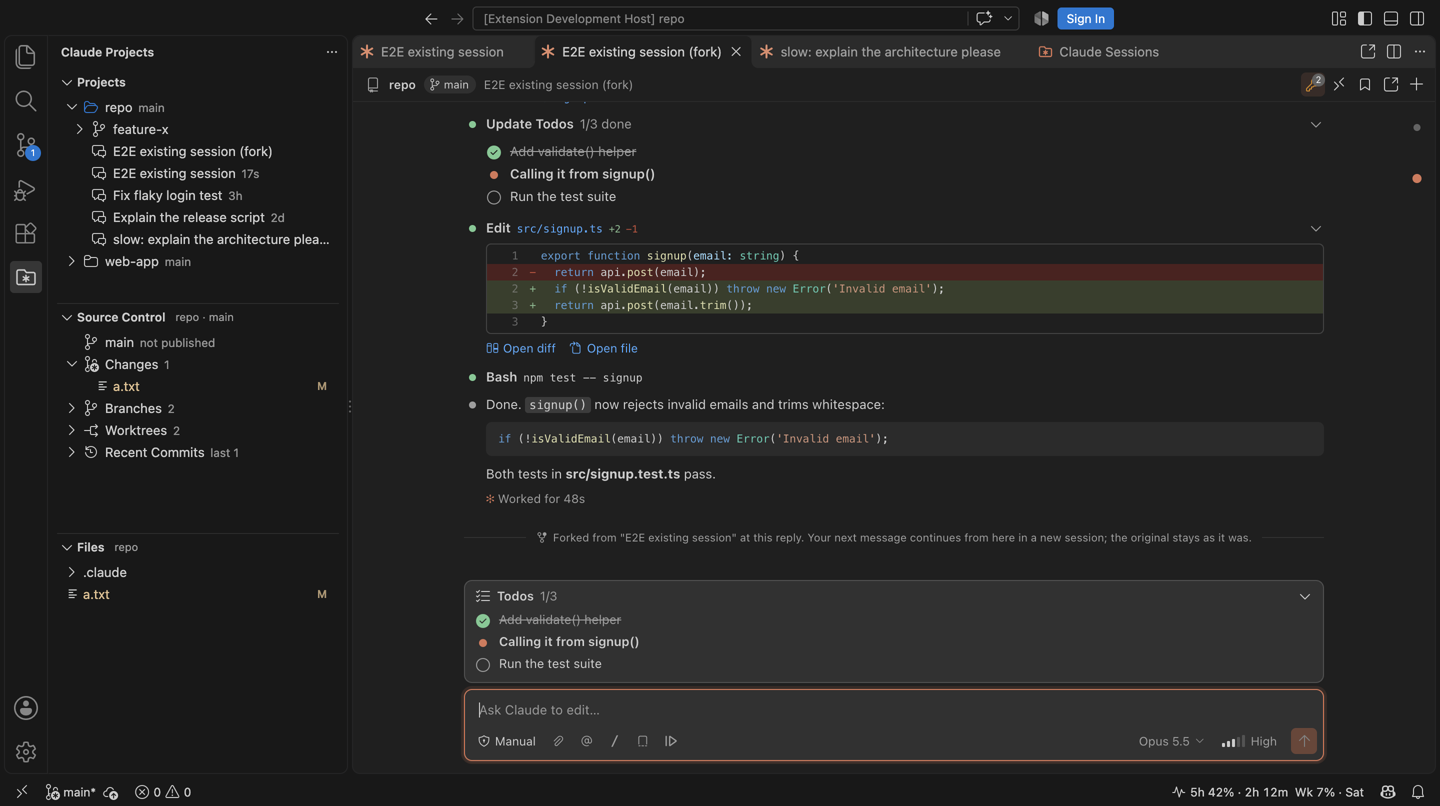Click the blue Sign In button

[1085, 19]
